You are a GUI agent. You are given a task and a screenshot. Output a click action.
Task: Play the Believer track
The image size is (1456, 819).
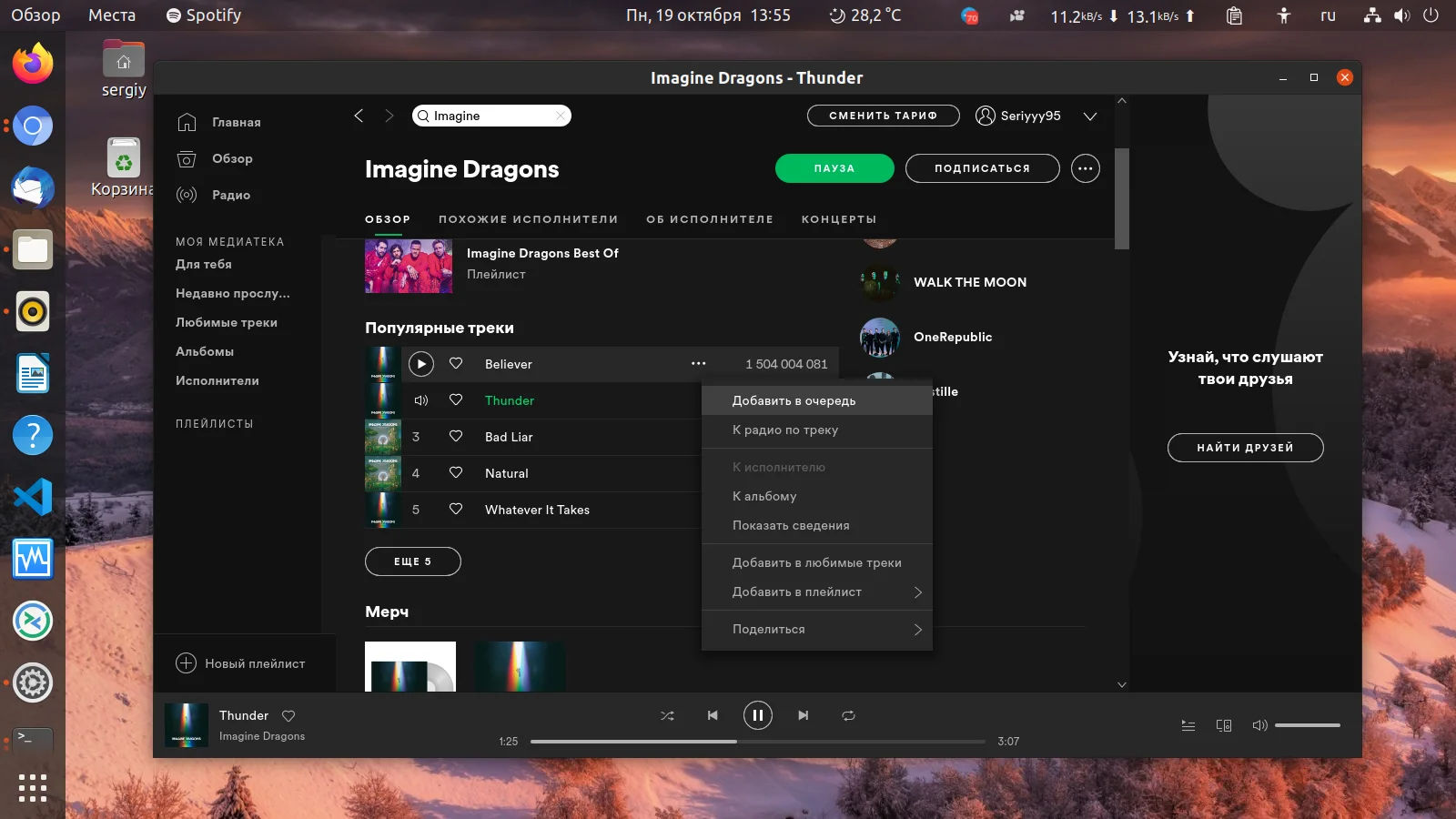coord(420,364)
